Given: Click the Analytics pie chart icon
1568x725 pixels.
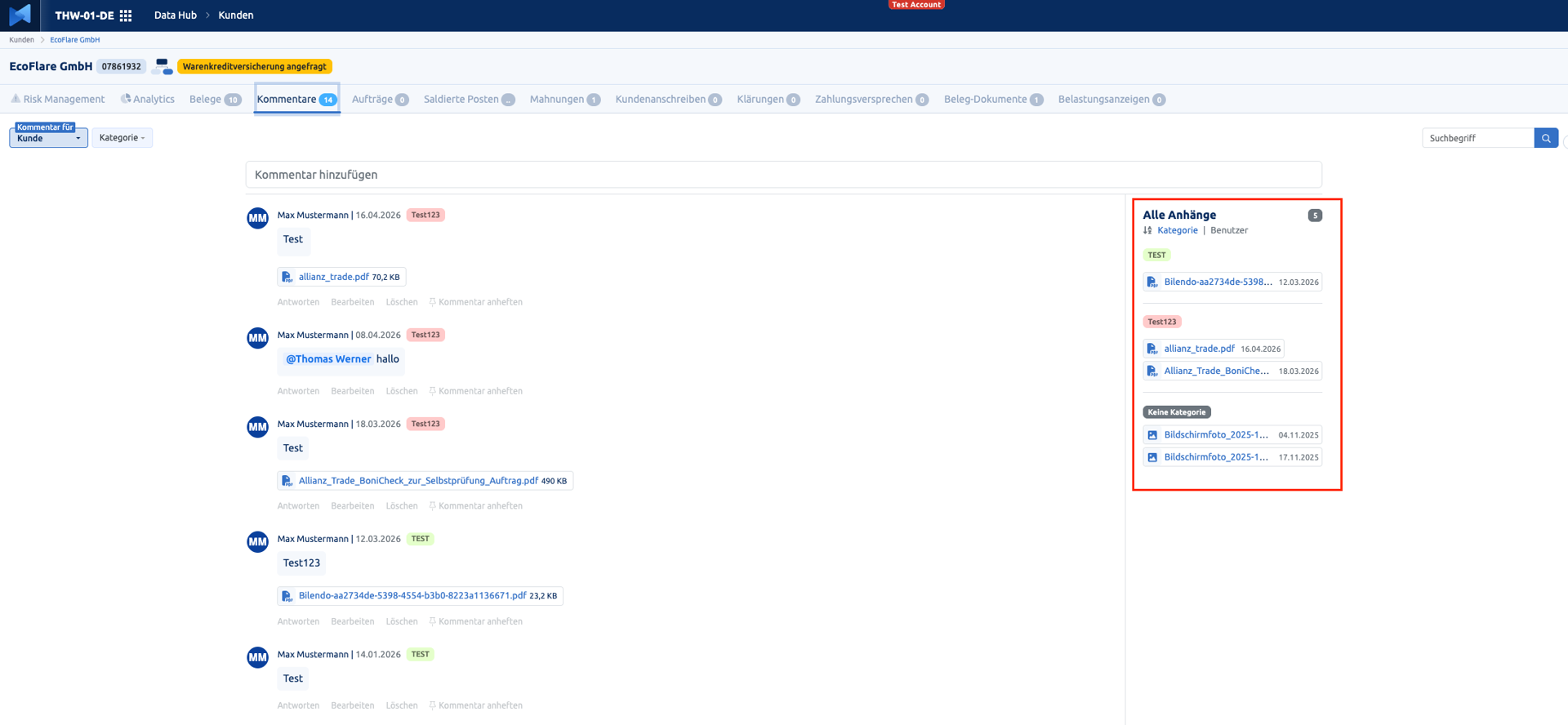Looking at the screenshot, I should coord(126,99).
